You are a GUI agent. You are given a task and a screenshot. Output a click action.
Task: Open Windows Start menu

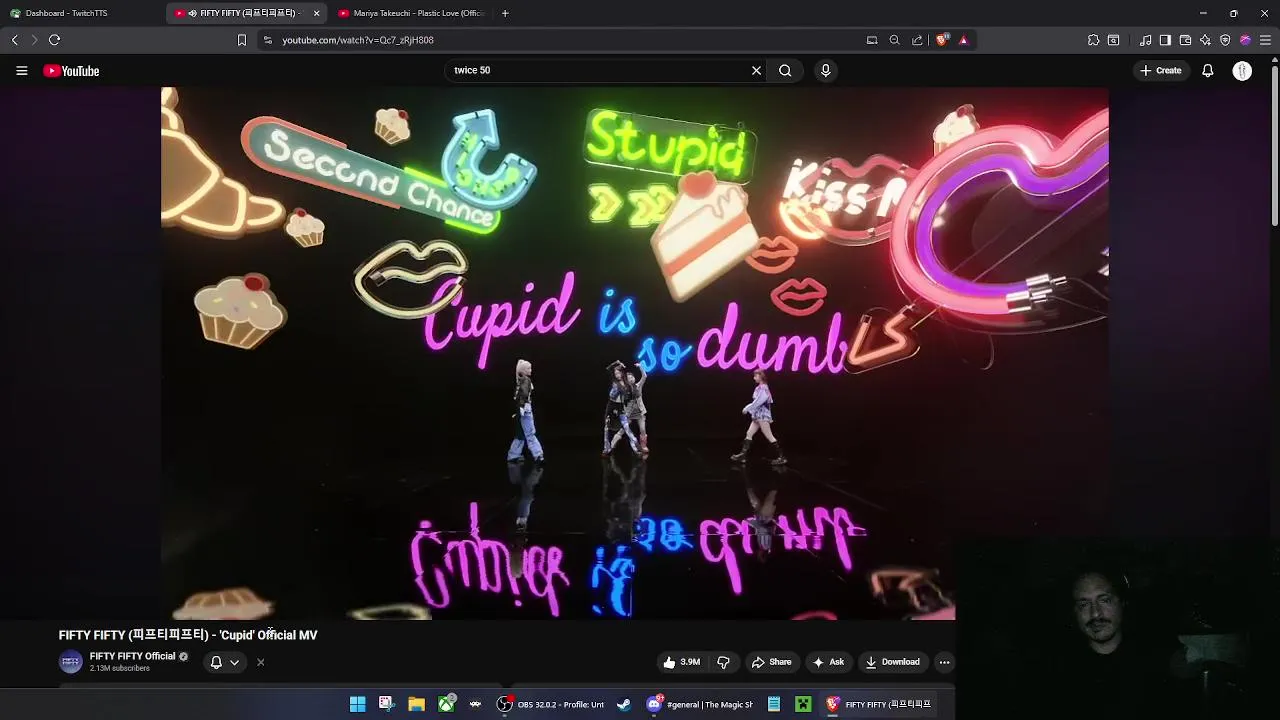357,704
